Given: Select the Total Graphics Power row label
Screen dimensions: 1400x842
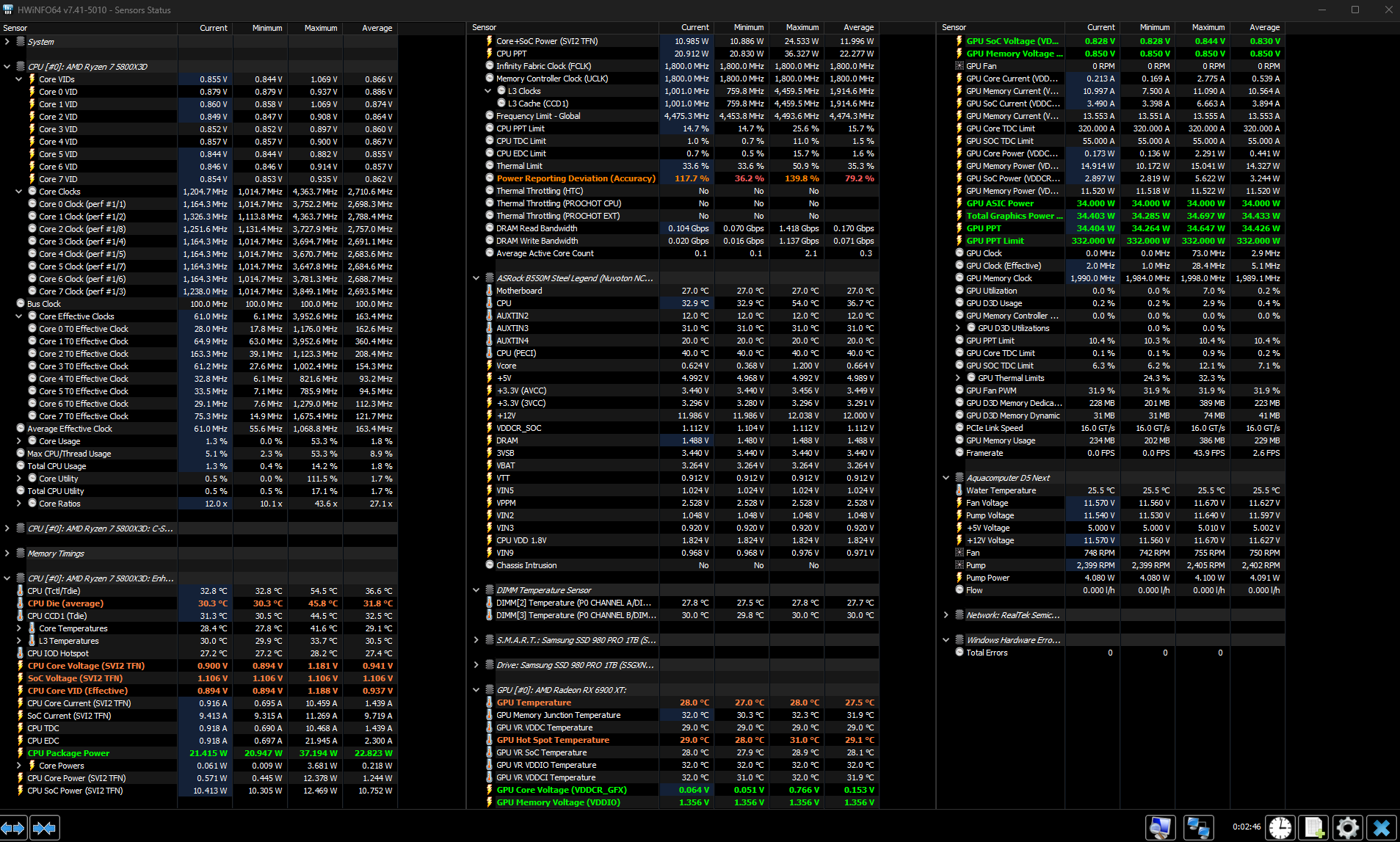Looking at the screenshot, I should [1015, 216].
